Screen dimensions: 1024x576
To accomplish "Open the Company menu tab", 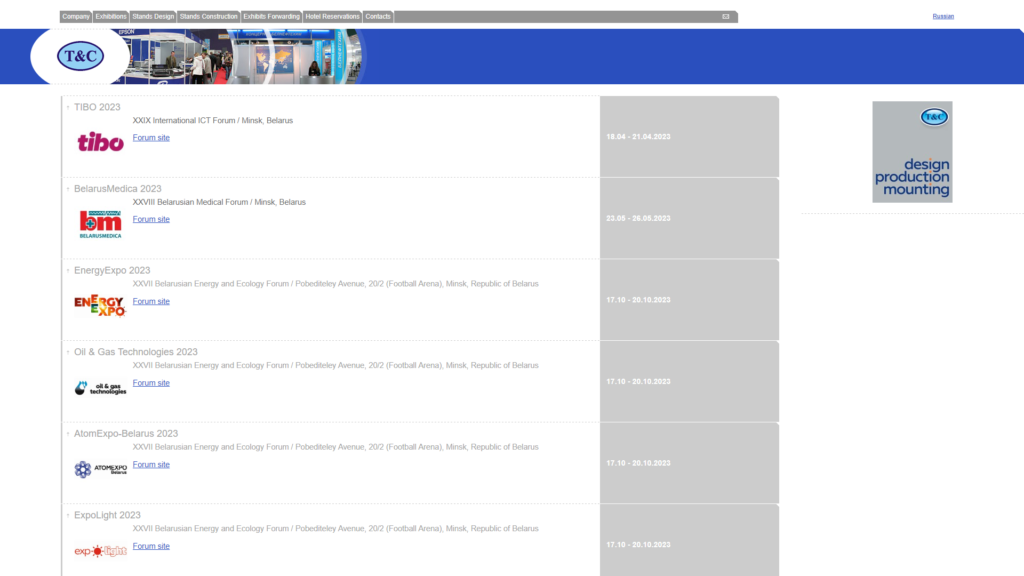I will pyautogui.click(x=76, y=17).
